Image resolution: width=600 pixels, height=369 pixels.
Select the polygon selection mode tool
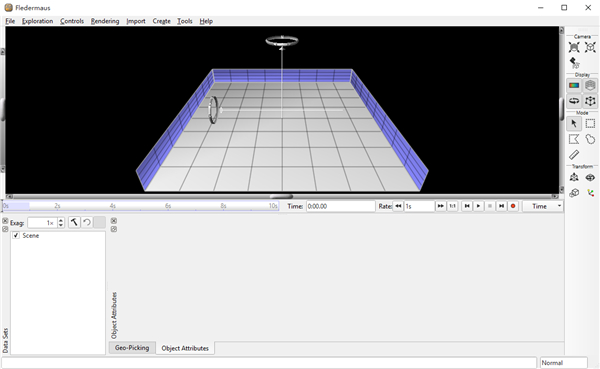(574, 139)
